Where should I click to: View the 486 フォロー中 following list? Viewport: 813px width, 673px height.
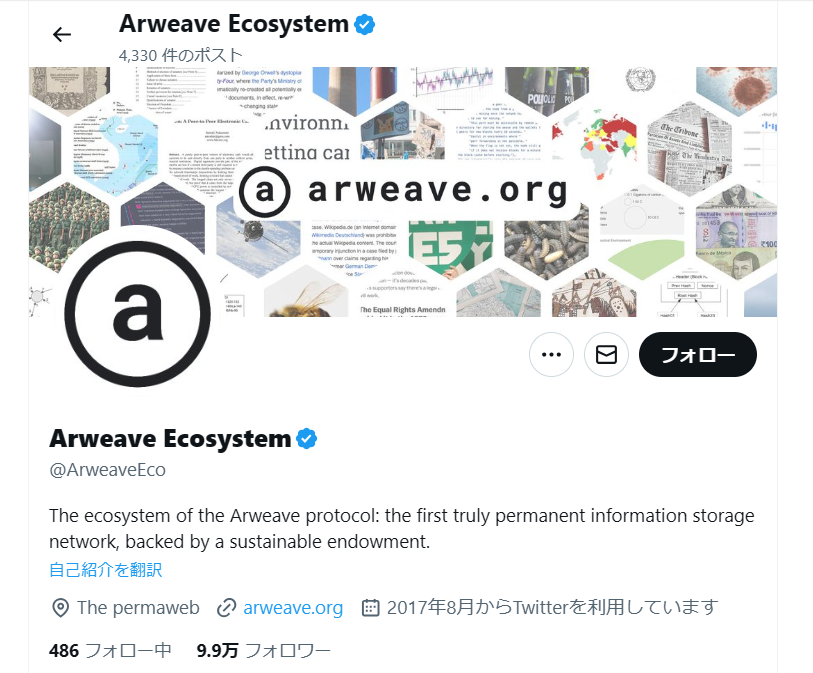110,650
